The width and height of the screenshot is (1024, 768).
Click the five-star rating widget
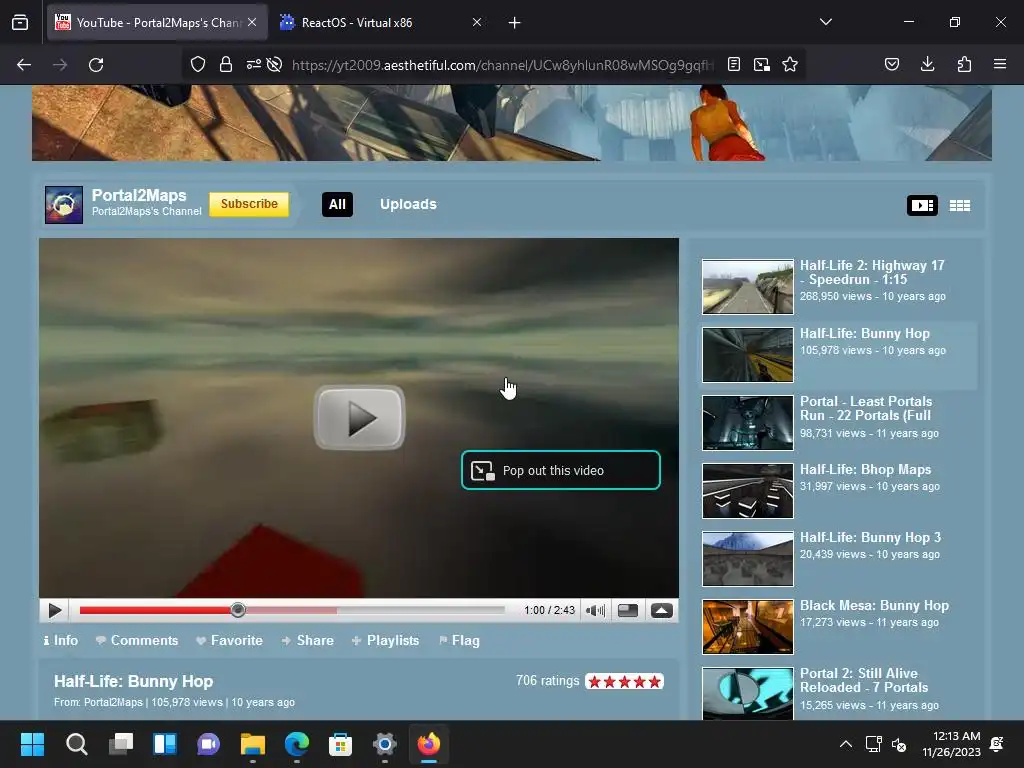click(x=625, y=682)
